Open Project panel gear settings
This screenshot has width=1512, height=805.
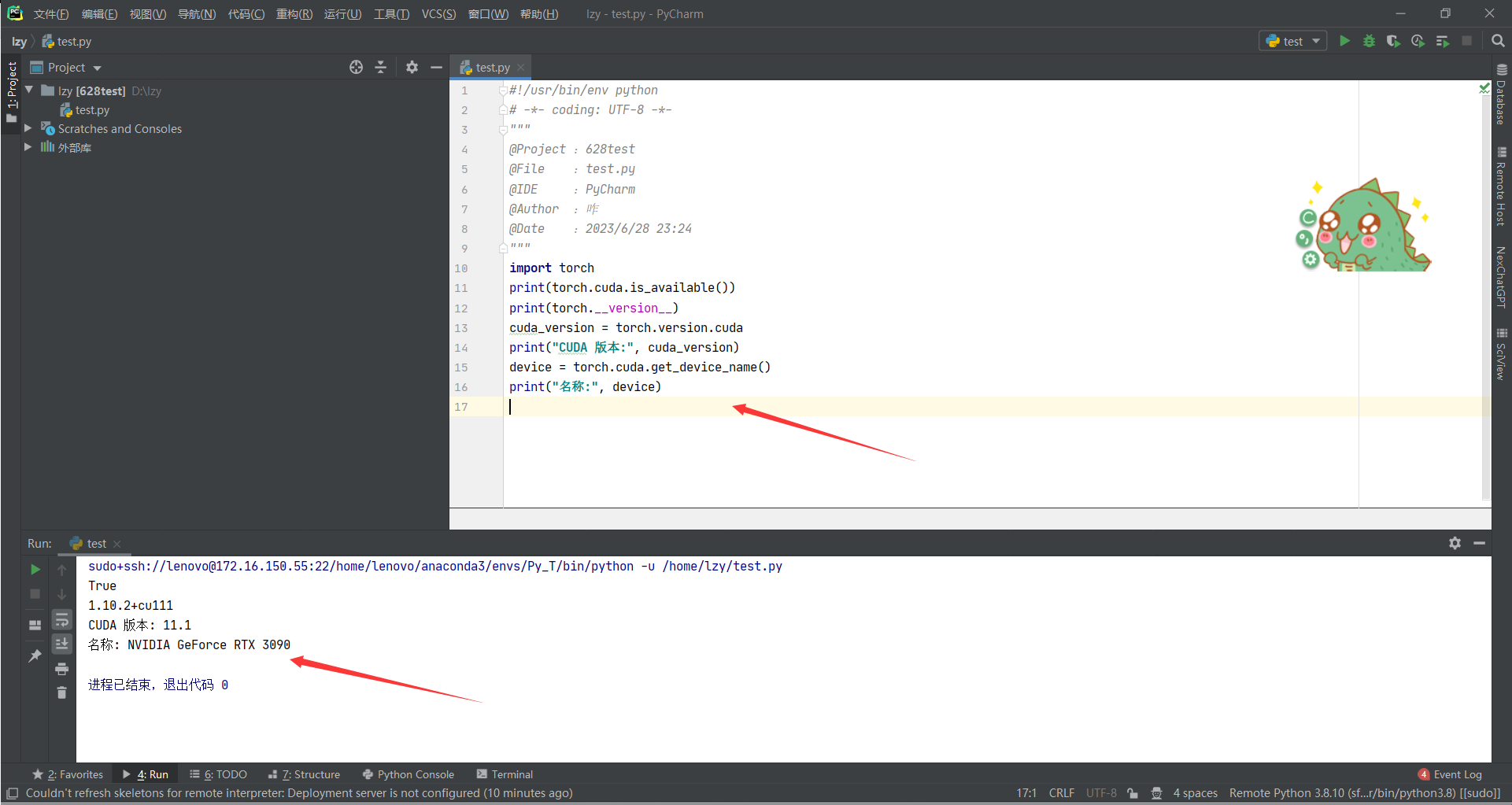click(412, 68)
